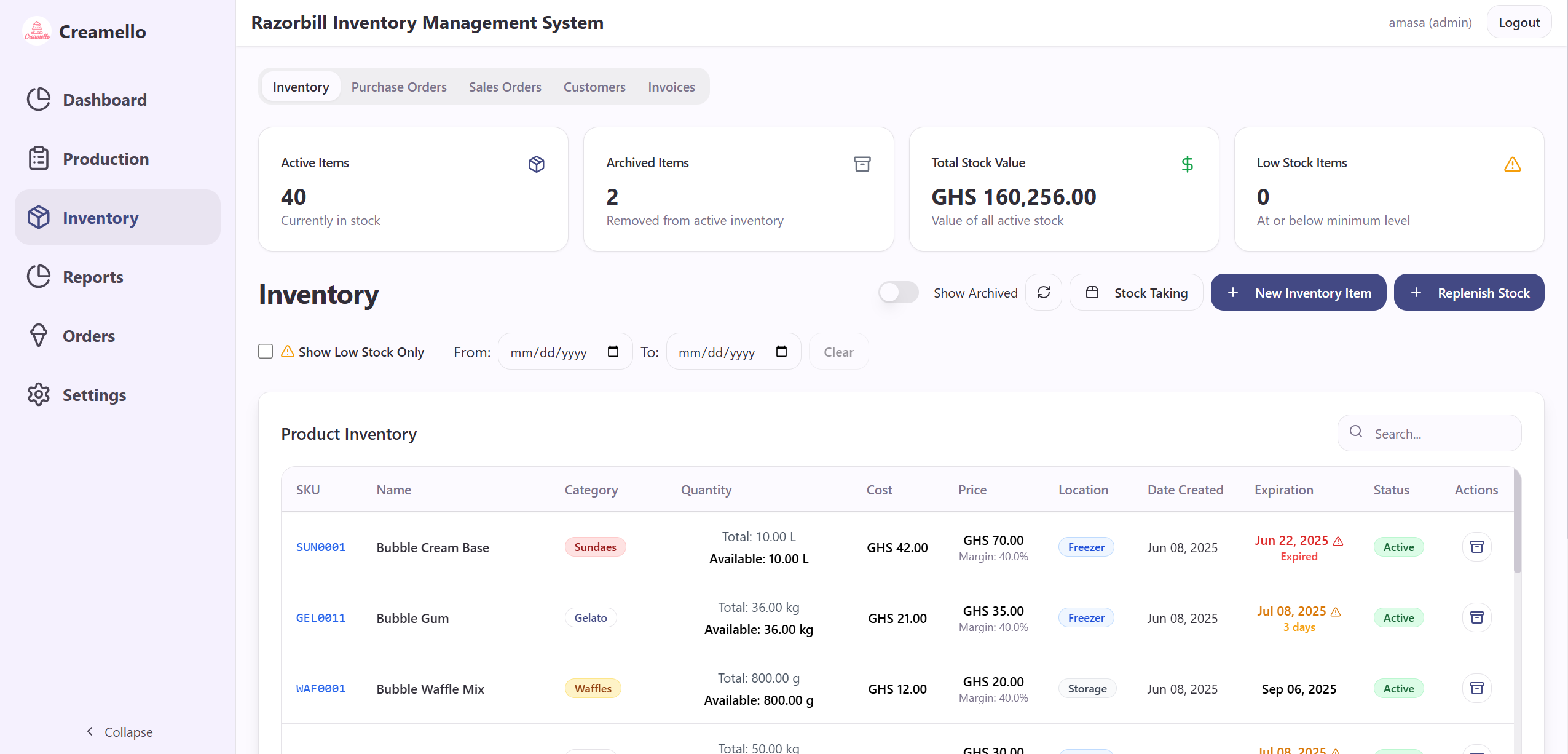The height and width of the screenshot is (754, 1568).
Task: Open SKU link SUN0001
Action: click(321, 547)
